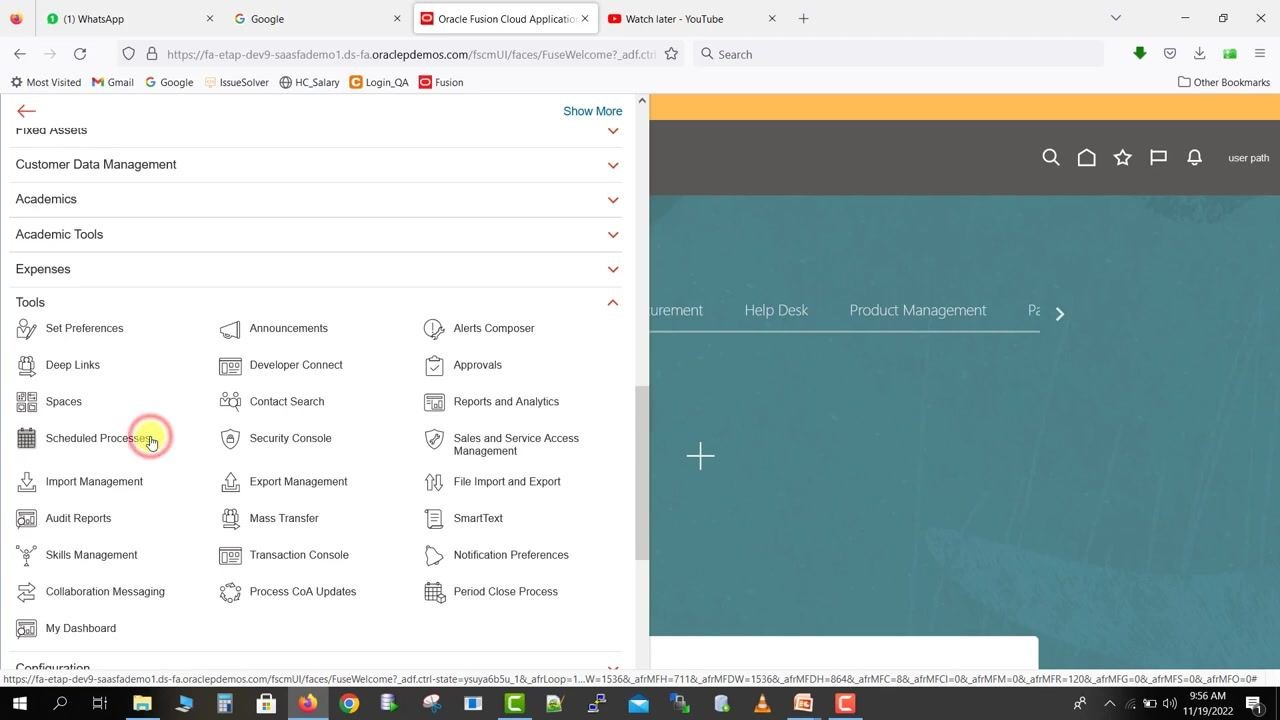
Task: Open Collaboration Messaging icon
Action: [x=27, y=591]
